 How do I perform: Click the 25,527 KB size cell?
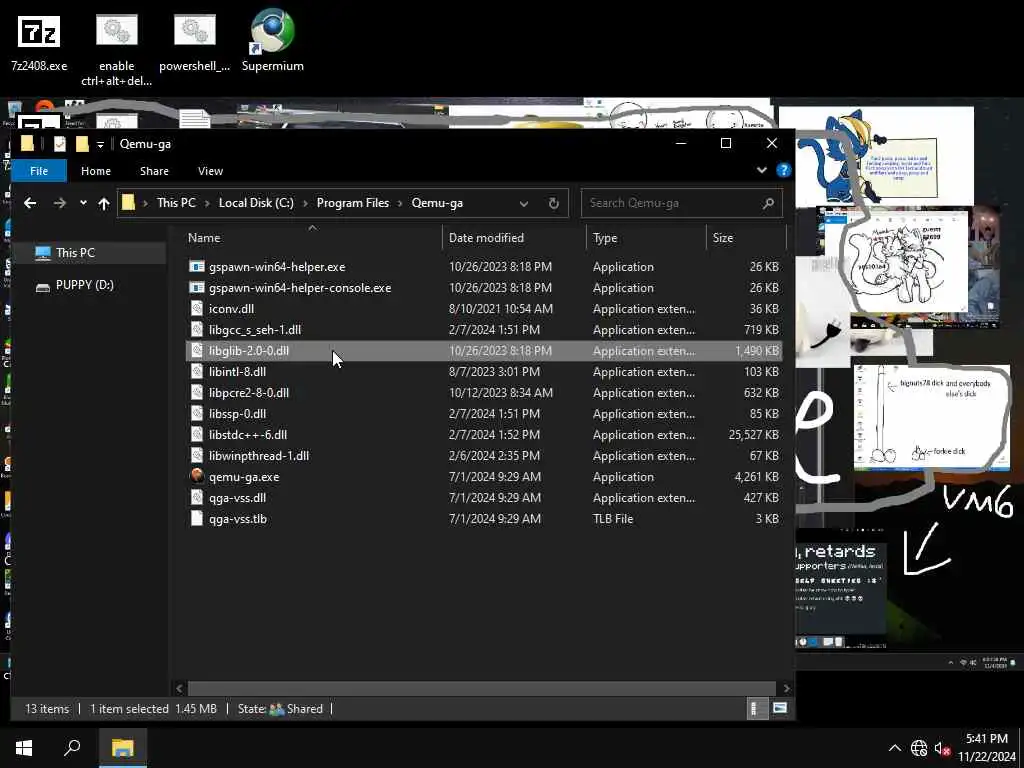pyautogui.click(x=754, y=435)
